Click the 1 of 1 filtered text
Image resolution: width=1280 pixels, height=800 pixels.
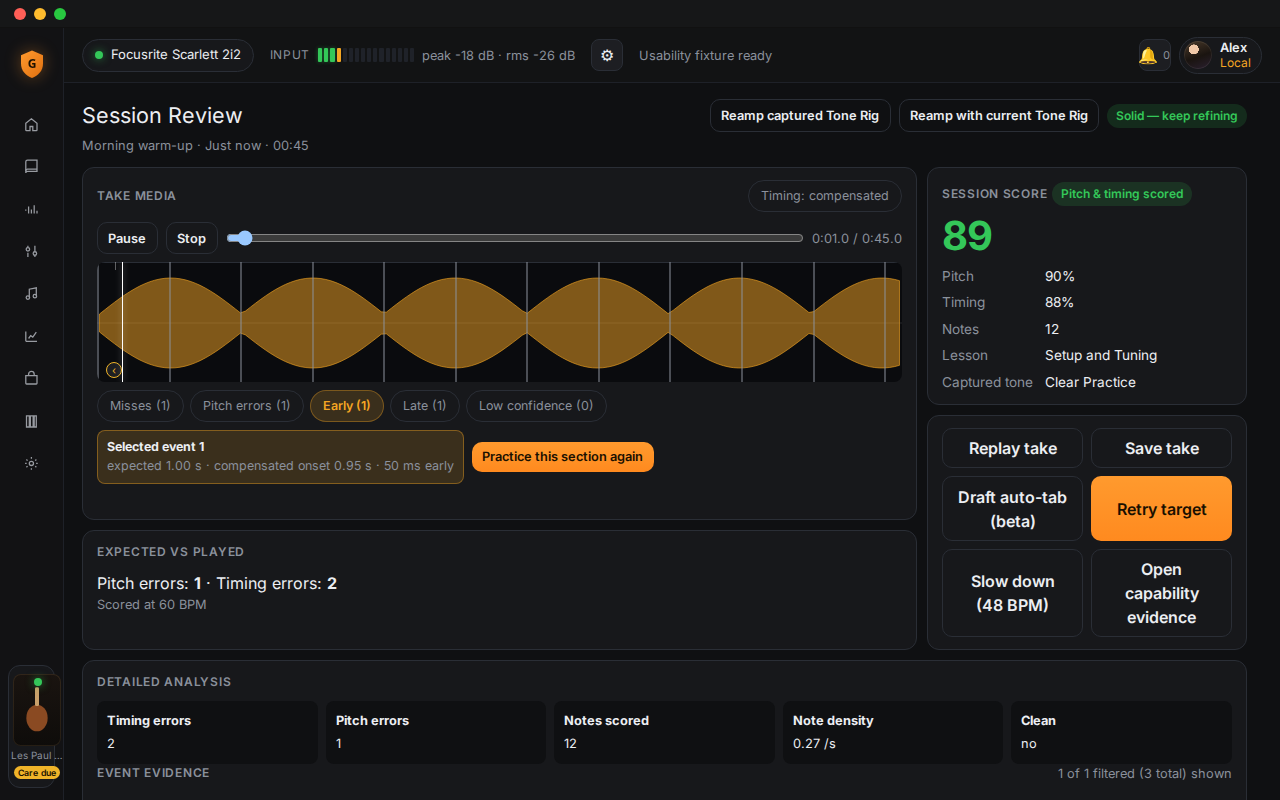[x=1145, y=774]
